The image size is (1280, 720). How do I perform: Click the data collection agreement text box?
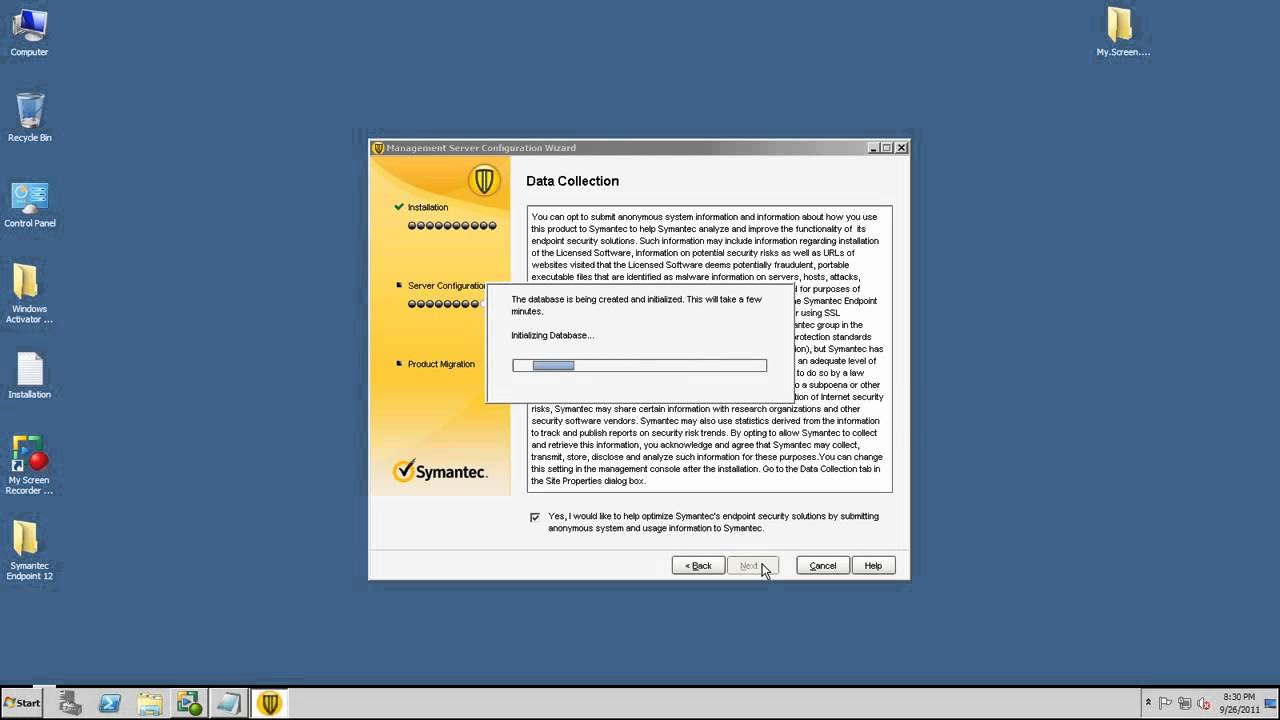(709, 349)
